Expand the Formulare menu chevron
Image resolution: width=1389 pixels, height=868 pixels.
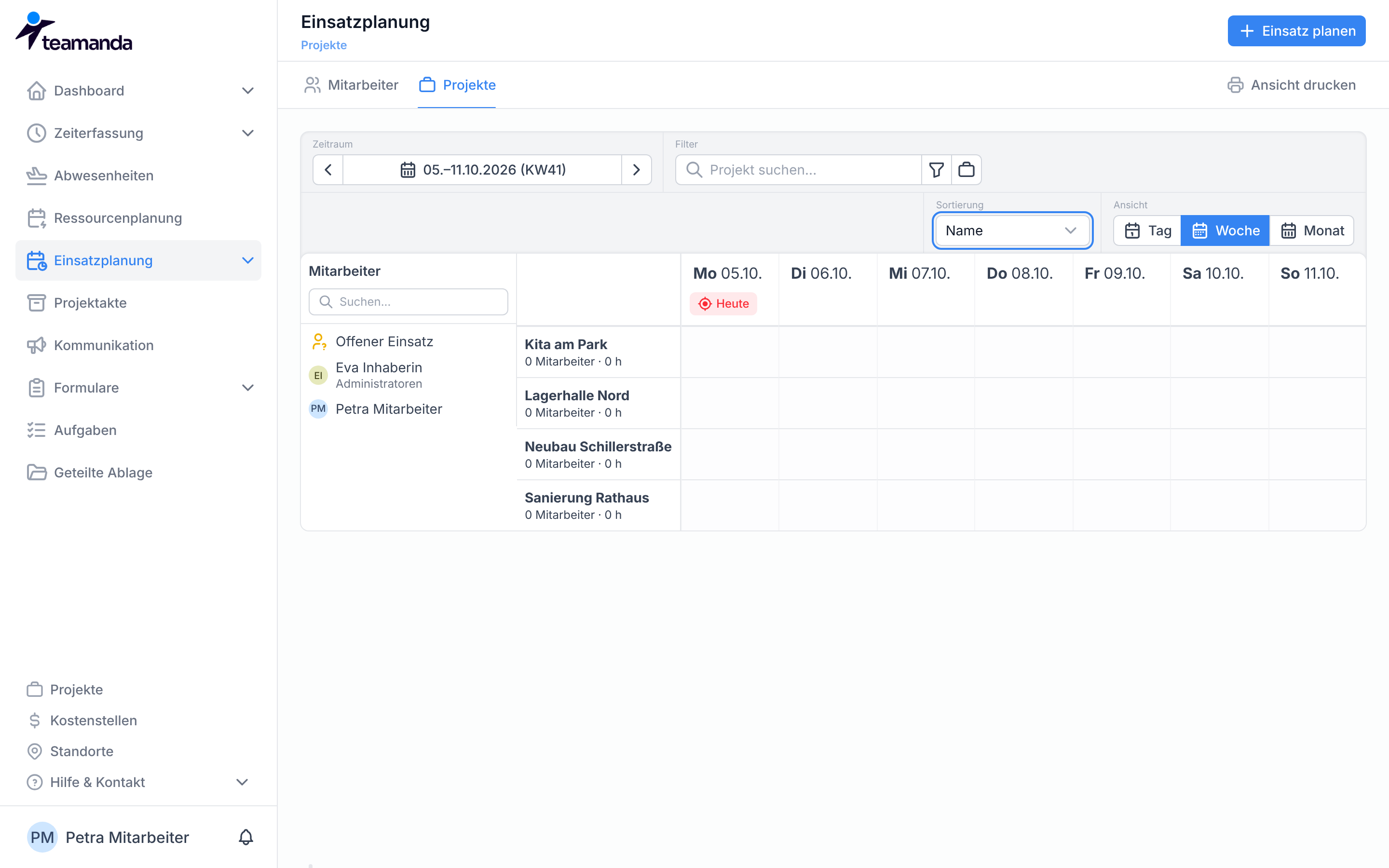click(x=247, y=388)
